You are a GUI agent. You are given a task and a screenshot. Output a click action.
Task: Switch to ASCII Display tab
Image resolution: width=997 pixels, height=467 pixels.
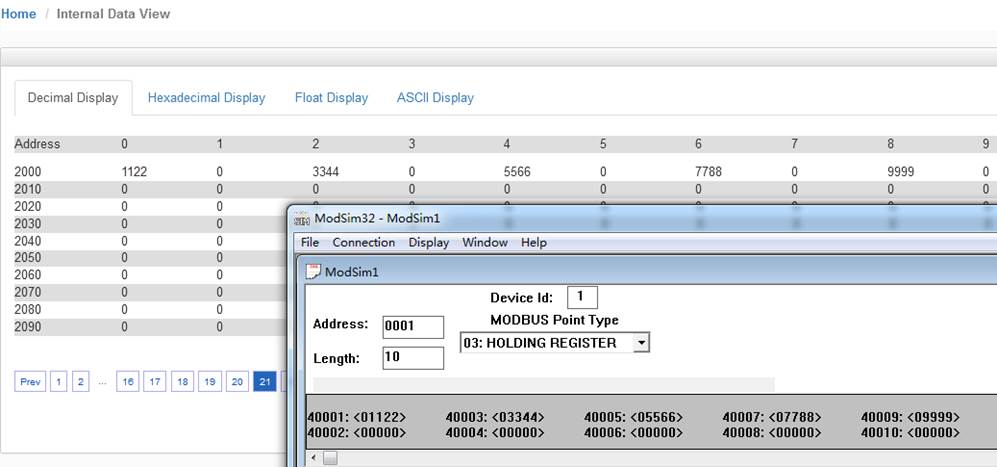click(435, 98)
